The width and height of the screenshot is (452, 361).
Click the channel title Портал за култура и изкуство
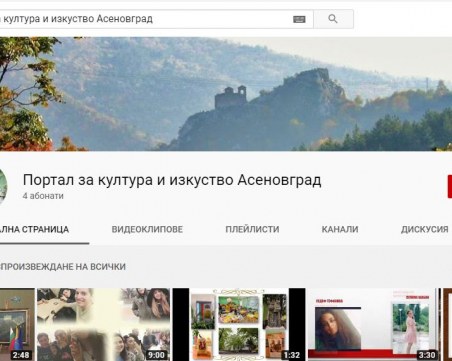[x=172, y=180]
